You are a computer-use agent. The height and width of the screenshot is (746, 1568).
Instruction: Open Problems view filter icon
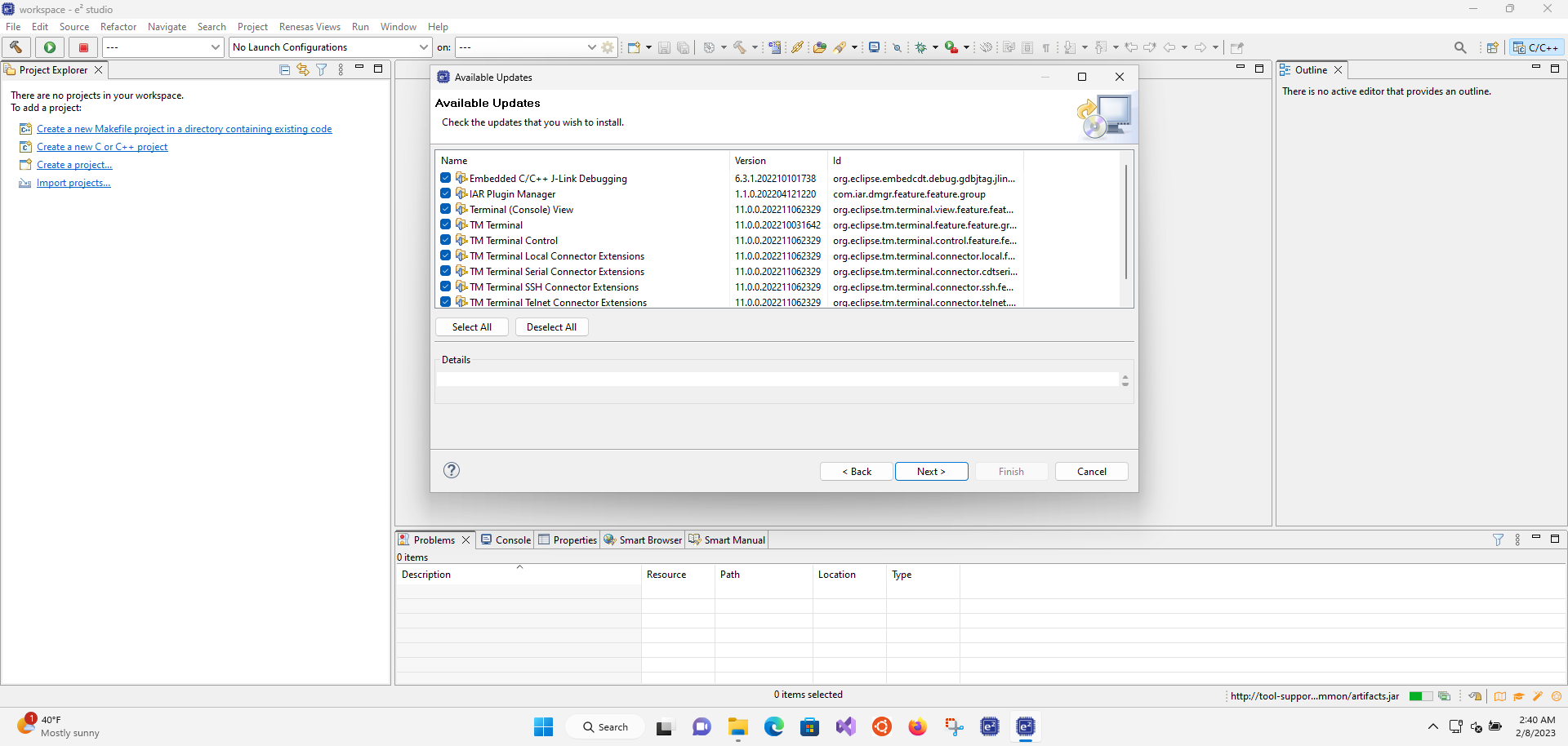[x=1498, y=540]
